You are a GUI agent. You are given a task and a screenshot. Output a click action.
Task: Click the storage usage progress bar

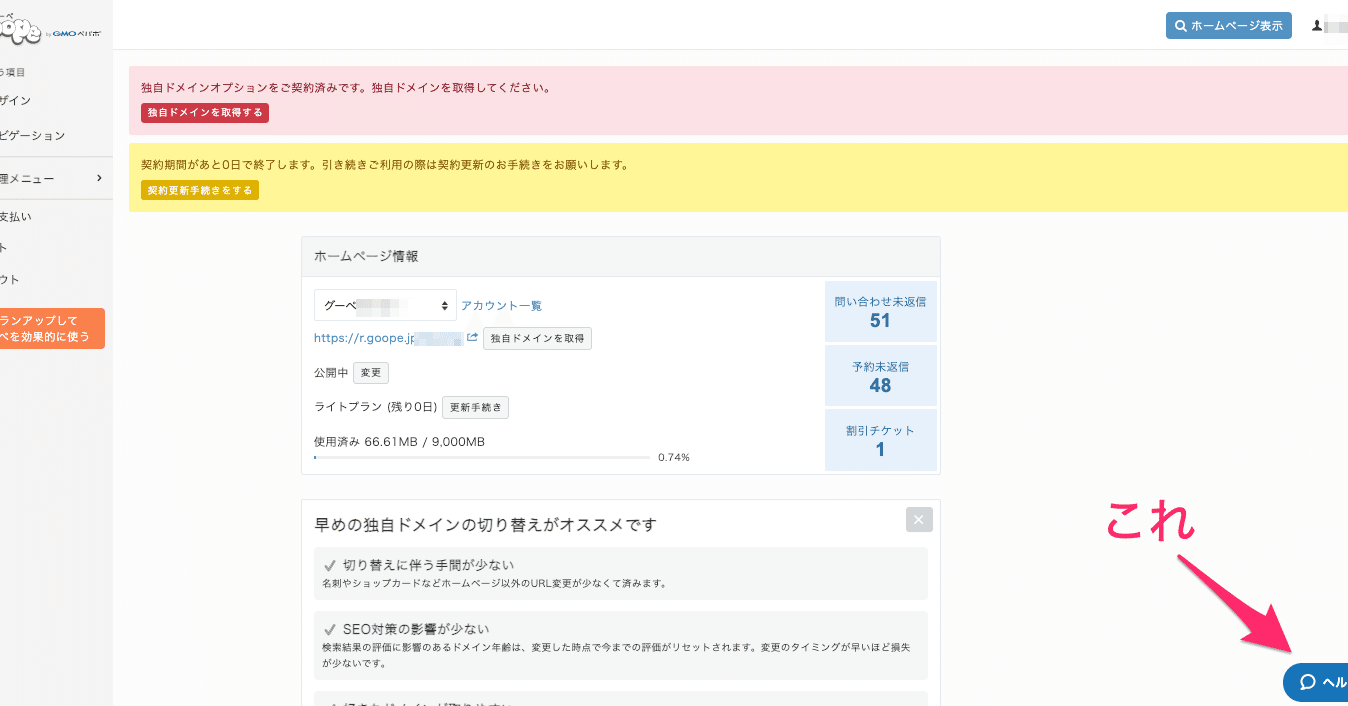point(482,457)
